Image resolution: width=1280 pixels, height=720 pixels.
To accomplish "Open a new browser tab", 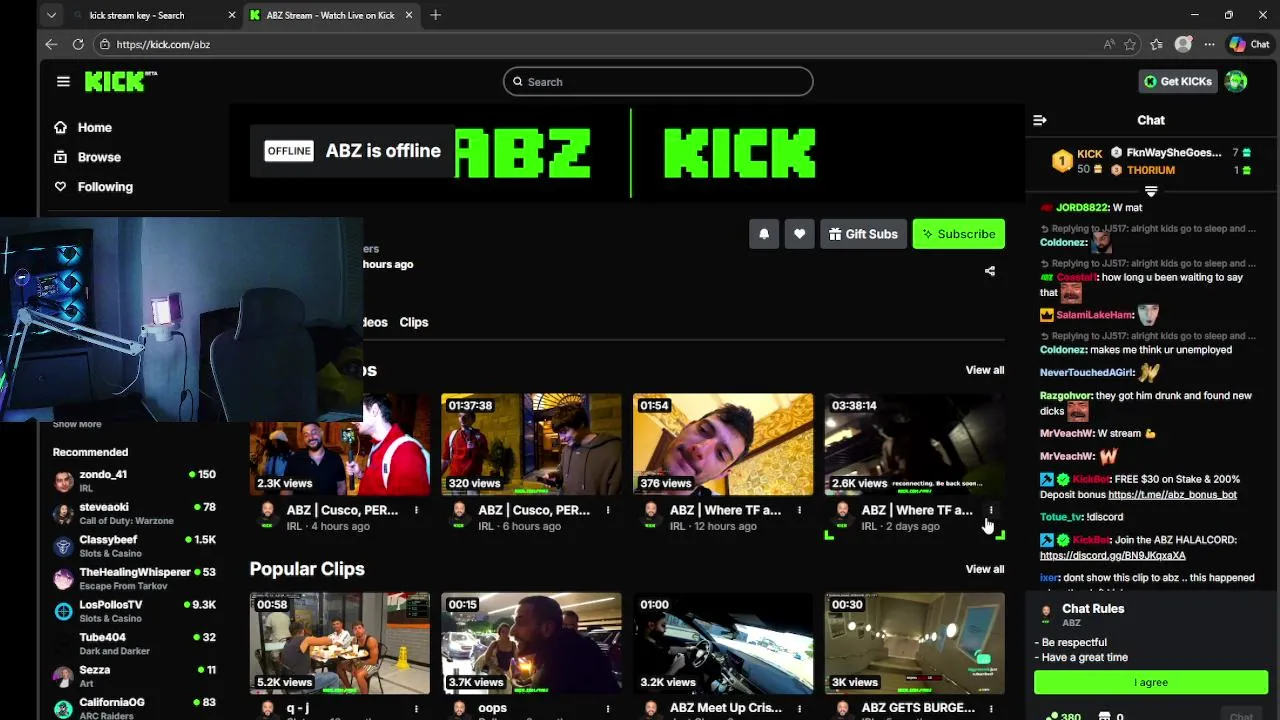I will click(x=435, y=15).
